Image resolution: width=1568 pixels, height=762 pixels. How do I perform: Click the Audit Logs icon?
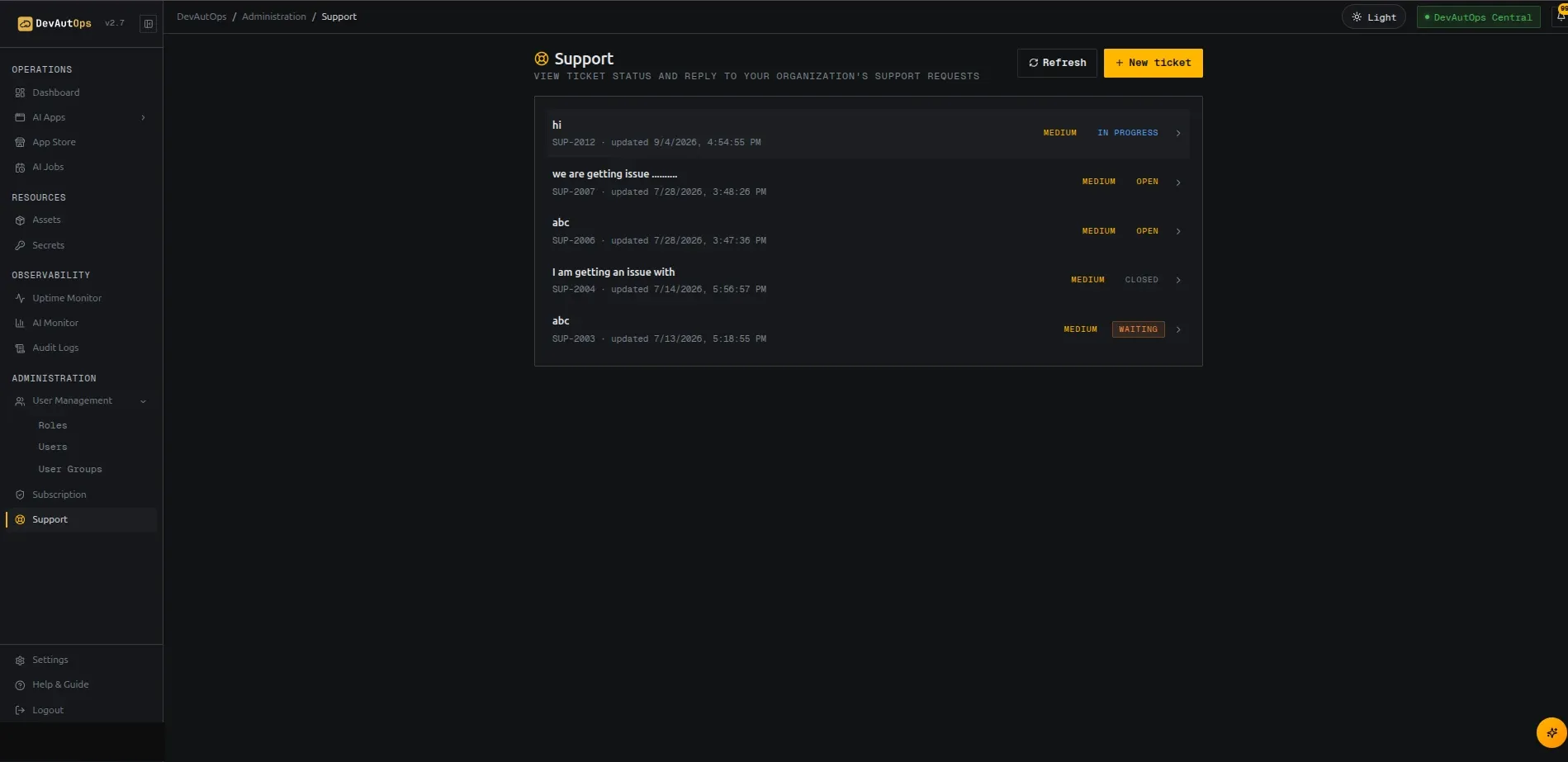20,348
